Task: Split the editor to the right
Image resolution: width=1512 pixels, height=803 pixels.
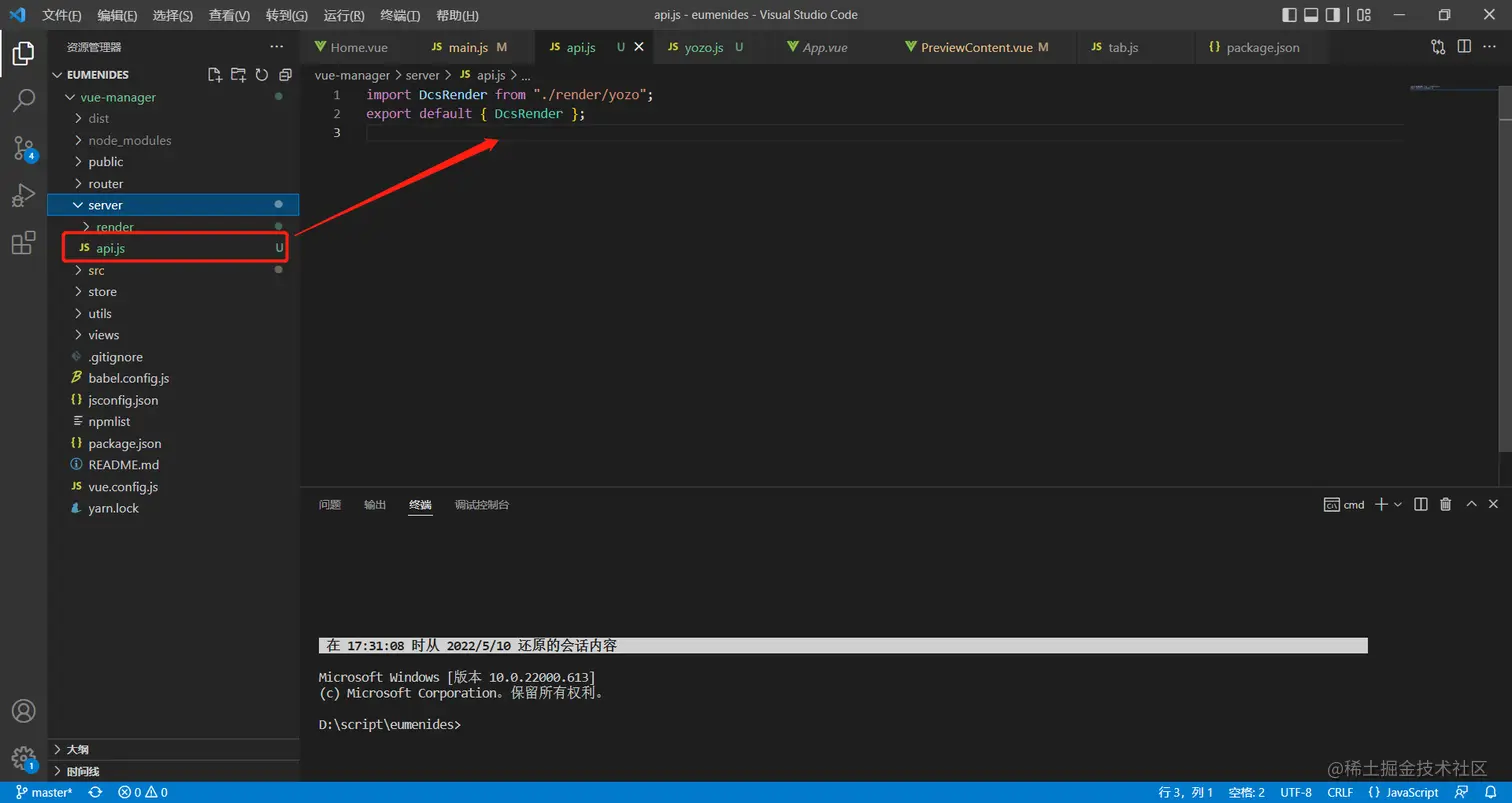Action: (1464, 47)
